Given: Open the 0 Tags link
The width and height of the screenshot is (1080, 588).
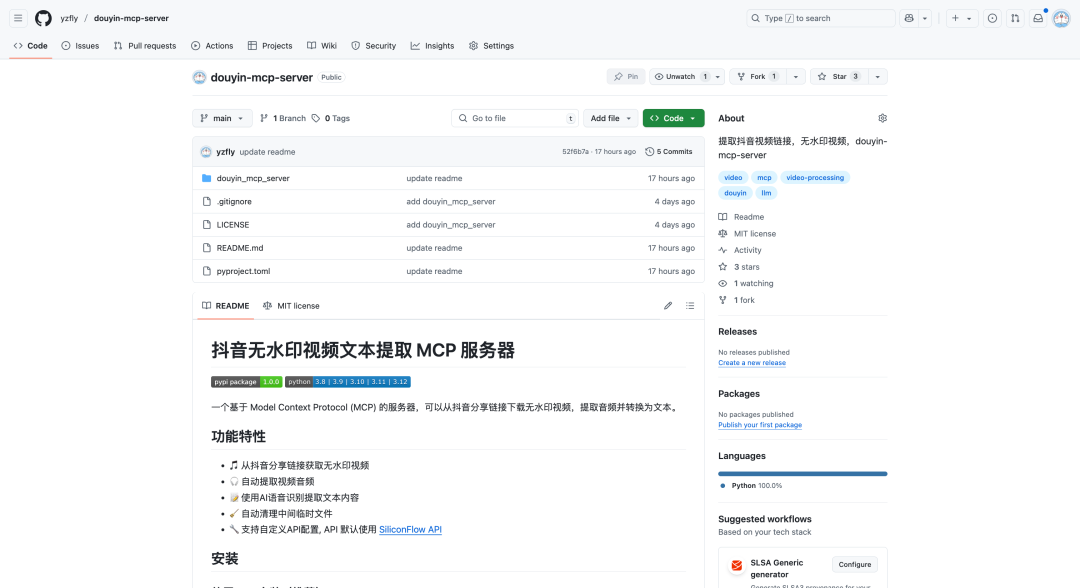Looking at the screenshot, I should point(331,118).
